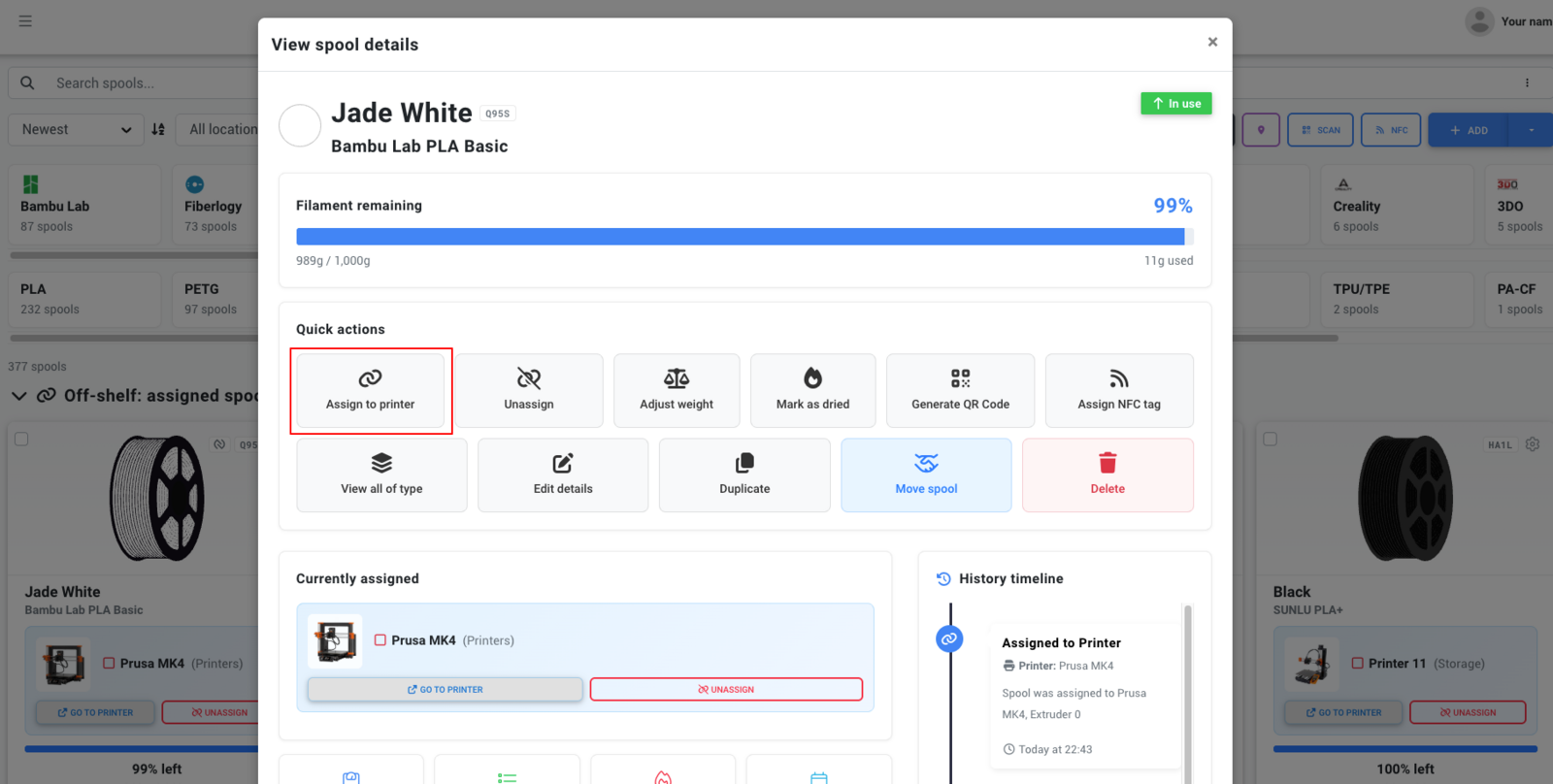Screen dimensions: 1553x784
Task: Click the Prusa MK4 thumbnail in the dialog
Action: (x=335, y=640)
